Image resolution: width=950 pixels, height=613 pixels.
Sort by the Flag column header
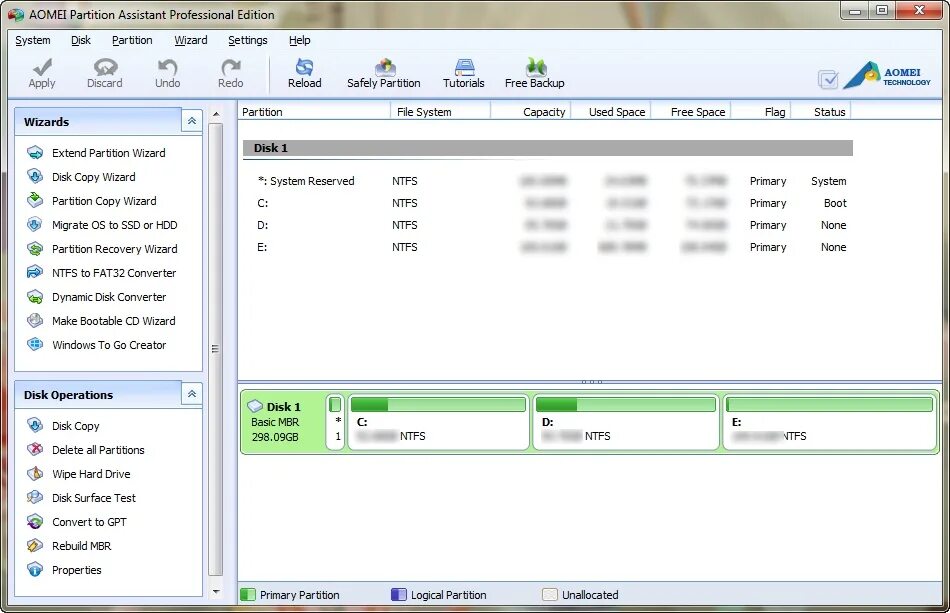pyautogui.click(x=761, y=111)
